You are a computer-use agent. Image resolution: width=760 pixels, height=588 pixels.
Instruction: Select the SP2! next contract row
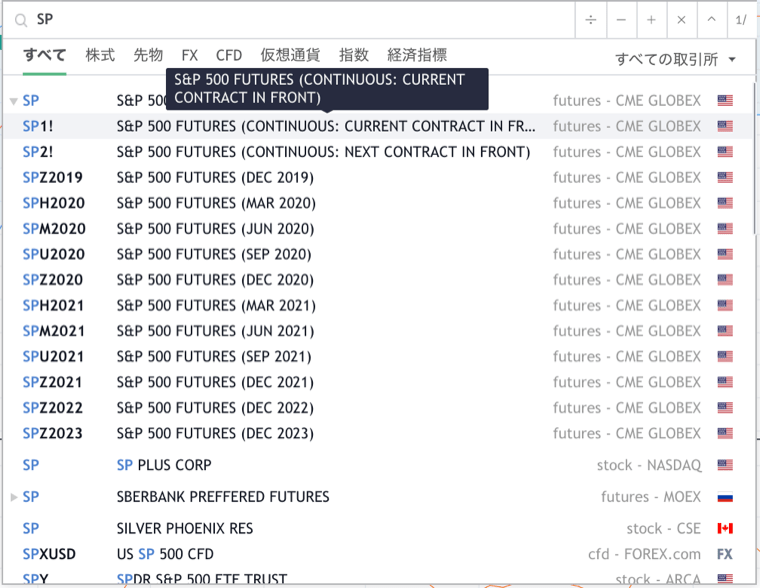coord(378,152)
